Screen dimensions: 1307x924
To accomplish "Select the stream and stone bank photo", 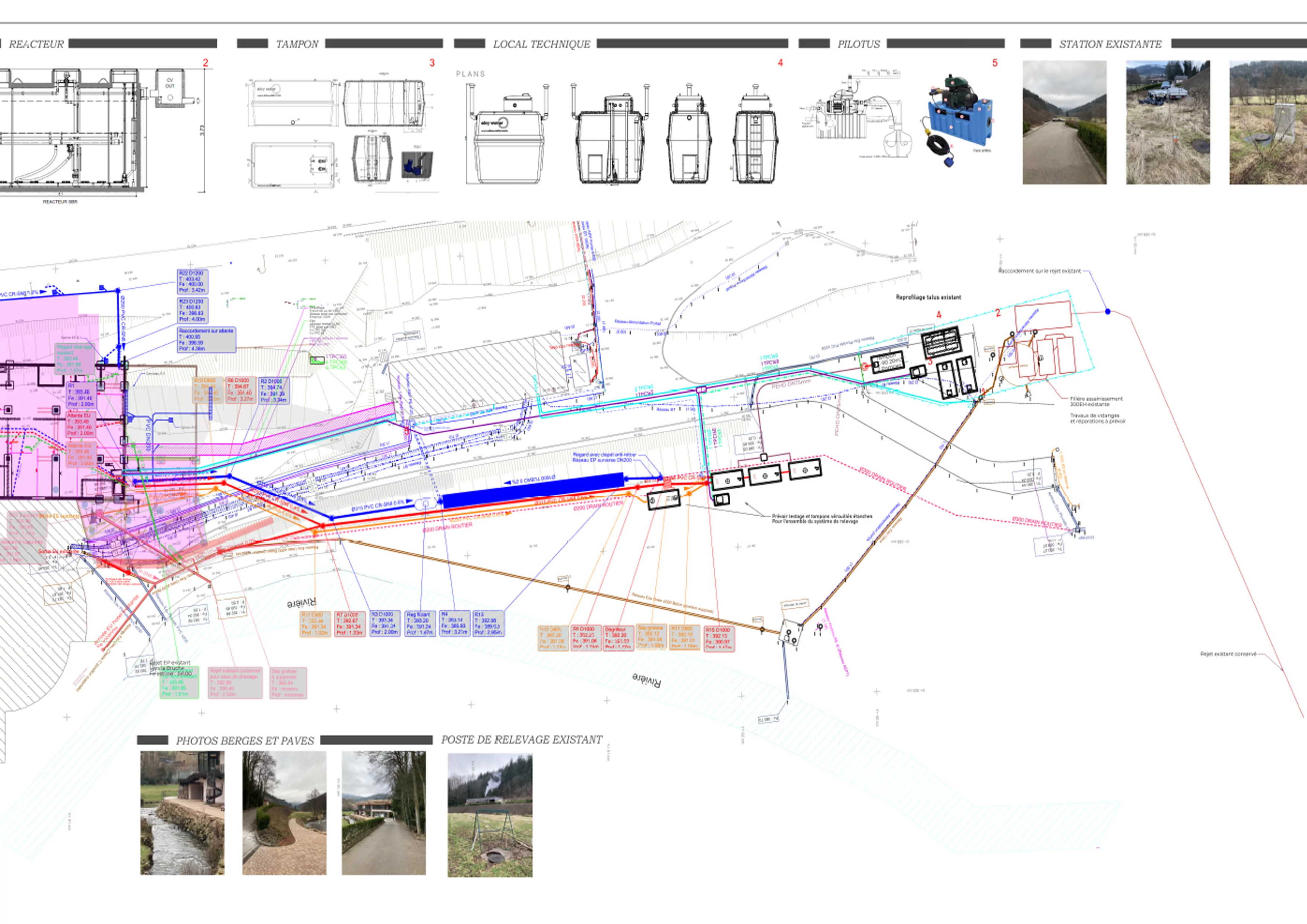I will (x=182, y=813).
